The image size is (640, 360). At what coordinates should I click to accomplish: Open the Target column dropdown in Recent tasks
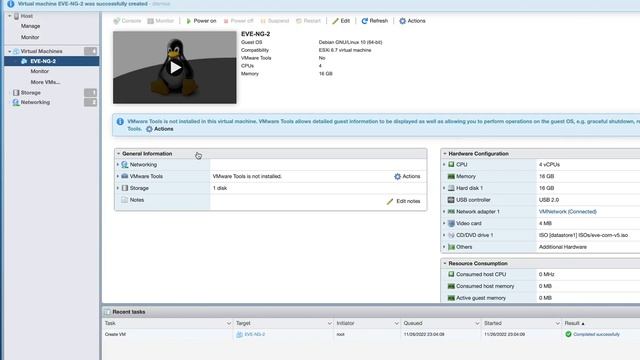click(329, 323)
